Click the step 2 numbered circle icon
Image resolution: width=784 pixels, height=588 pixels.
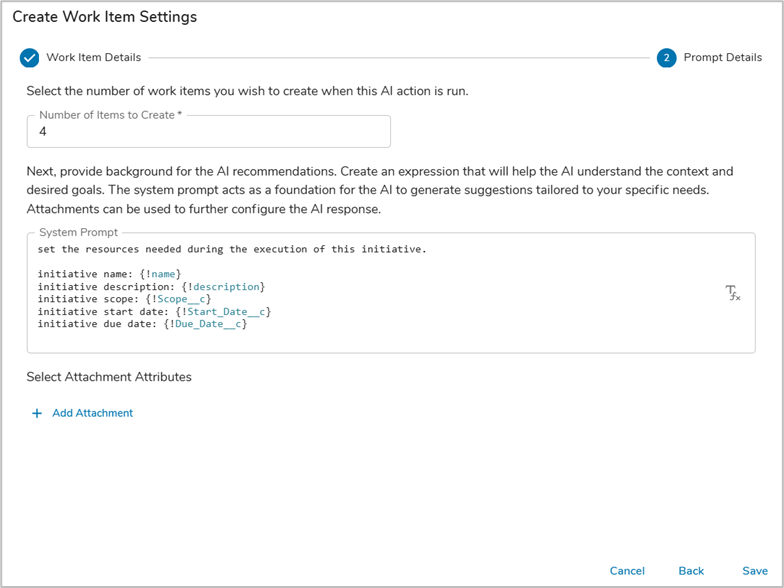coord(666,58)
